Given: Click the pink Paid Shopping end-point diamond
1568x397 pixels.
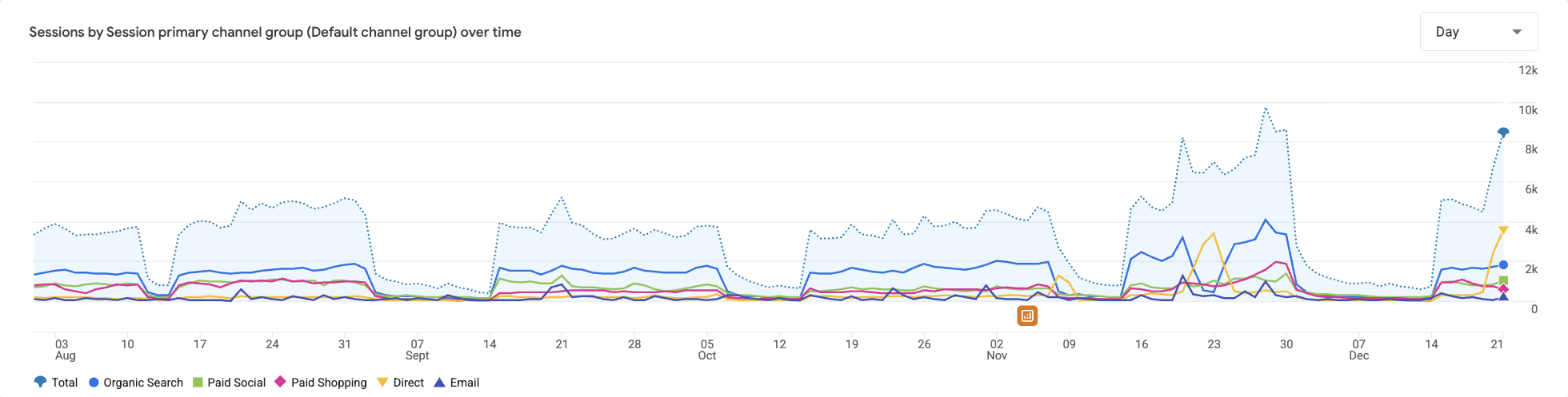Looking at the screenshot, I should 1503,289.
